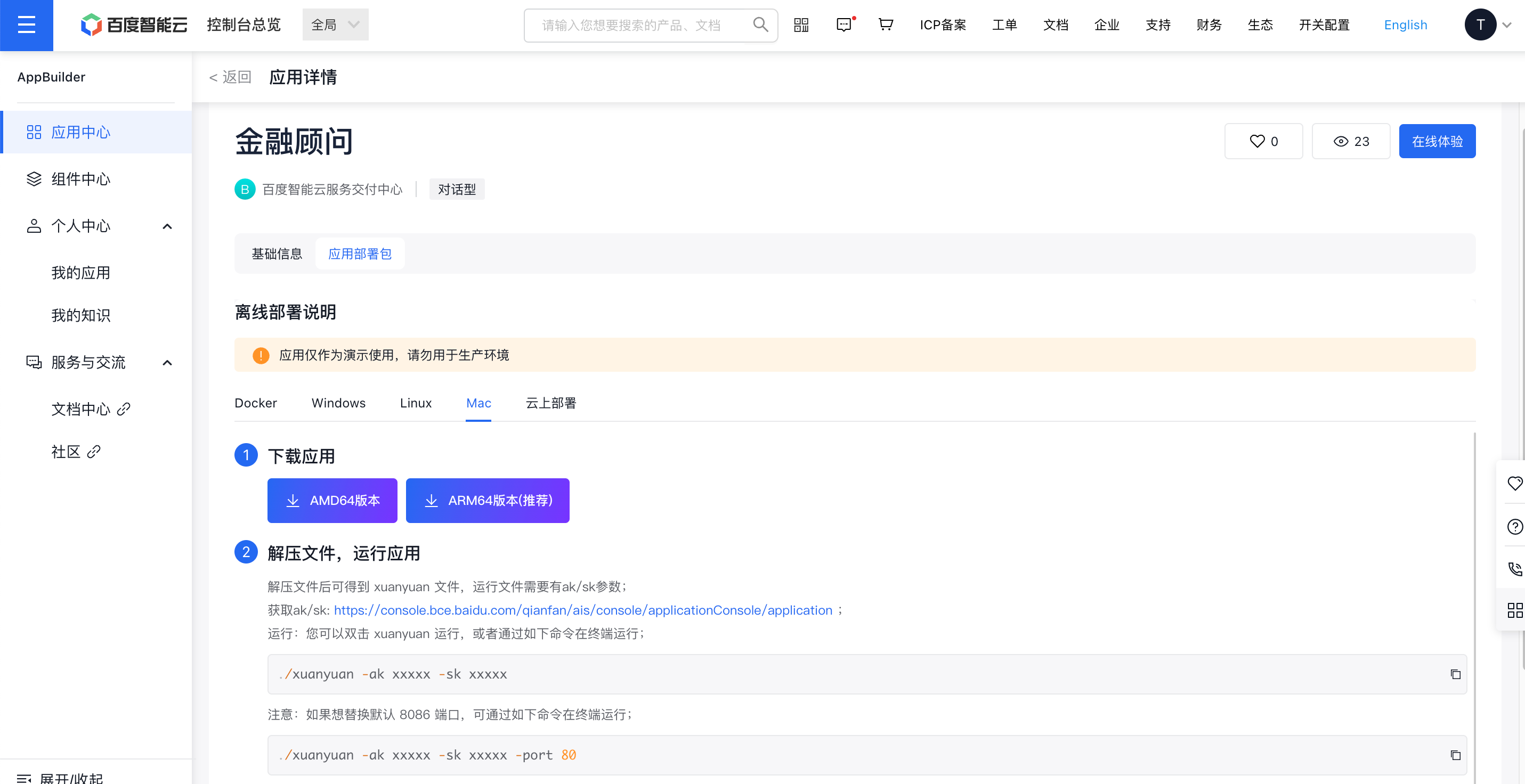
Task: Click the 个人中心 person icon
Action: (x=34, y=226)
